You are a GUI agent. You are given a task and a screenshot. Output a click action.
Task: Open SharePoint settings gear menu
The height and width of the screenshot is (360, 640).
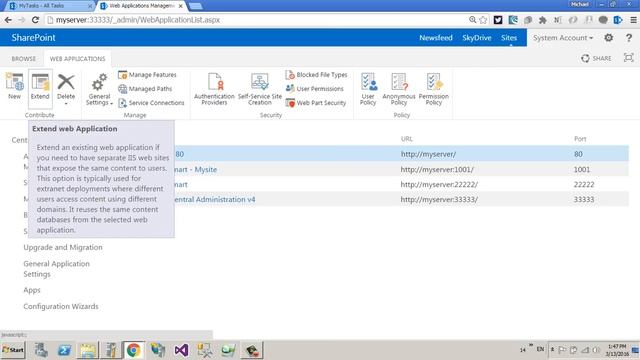point(609,38)
